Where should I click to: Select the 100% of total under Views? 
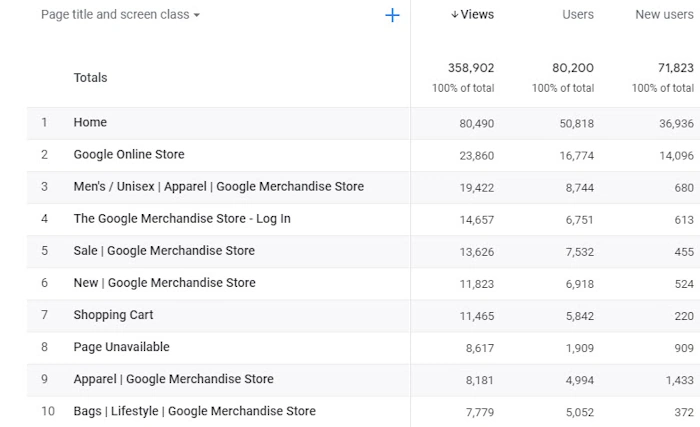(463, 88)
